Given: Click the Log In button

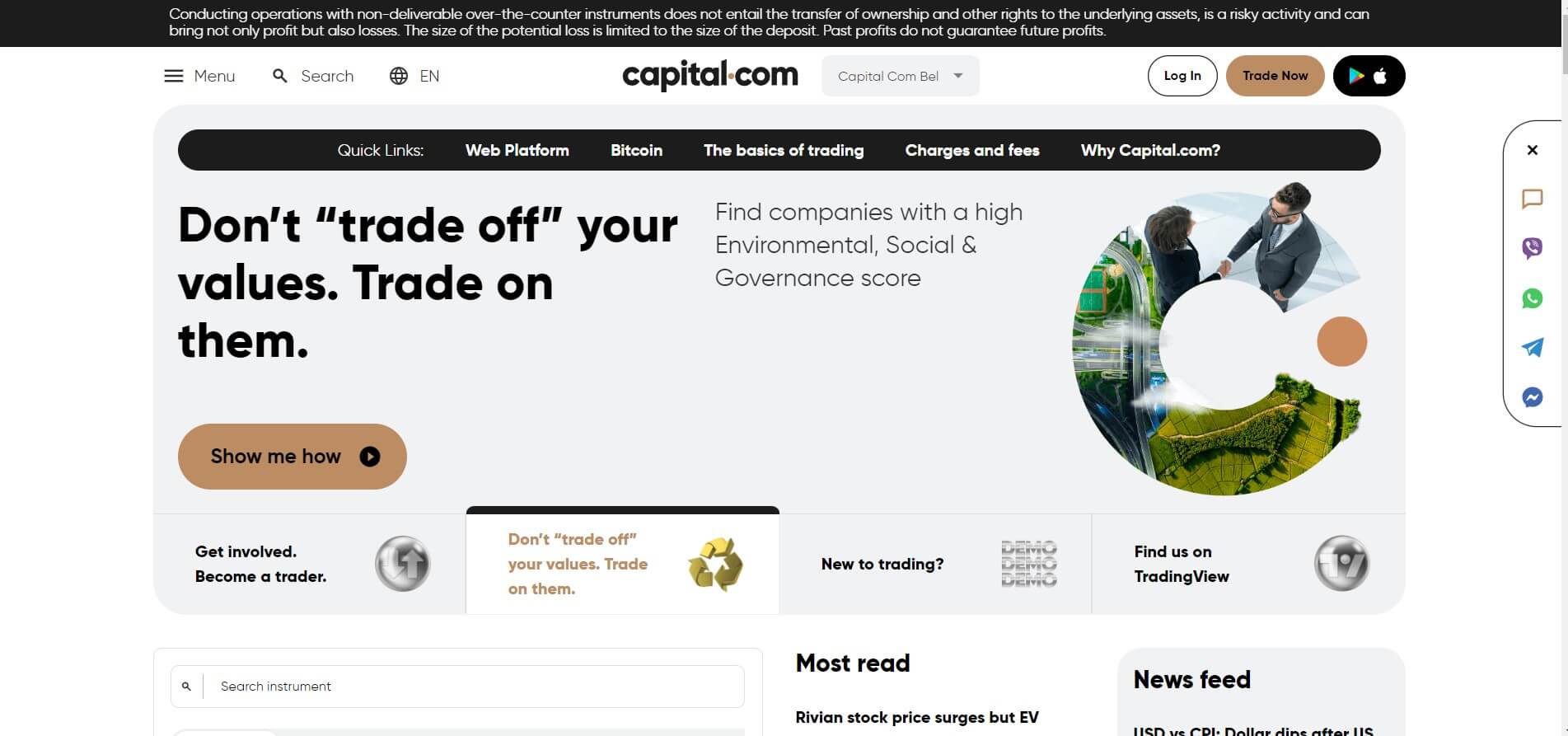Looking at the screenshot, I should pyautogui.click(x=1182, y=76).
